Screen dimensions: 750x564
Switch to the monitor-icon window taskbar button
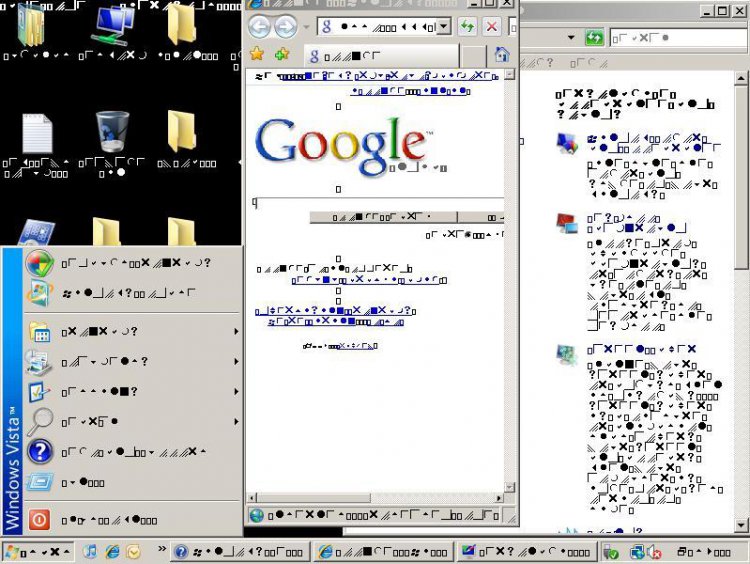(x=527, y=552)
